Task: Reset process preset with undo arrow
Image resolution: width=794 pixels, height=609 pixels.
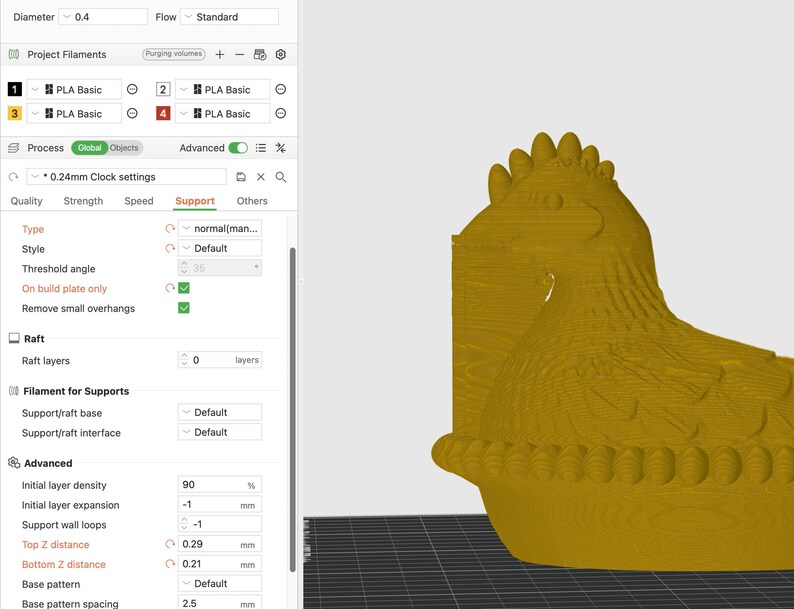Action: coord(13,177)
